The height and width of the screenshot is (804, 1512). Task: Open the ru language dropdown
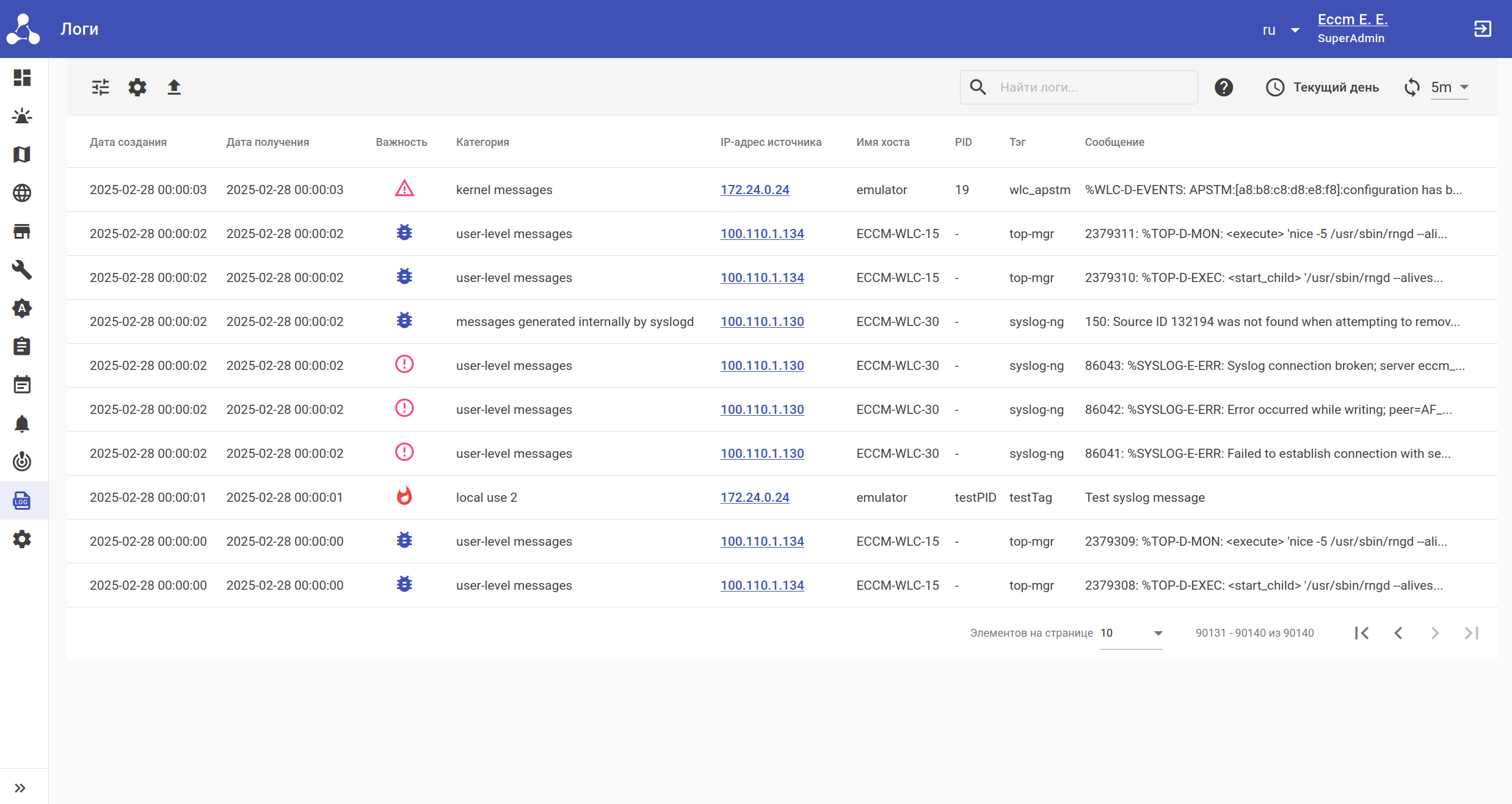(1281, 30)
